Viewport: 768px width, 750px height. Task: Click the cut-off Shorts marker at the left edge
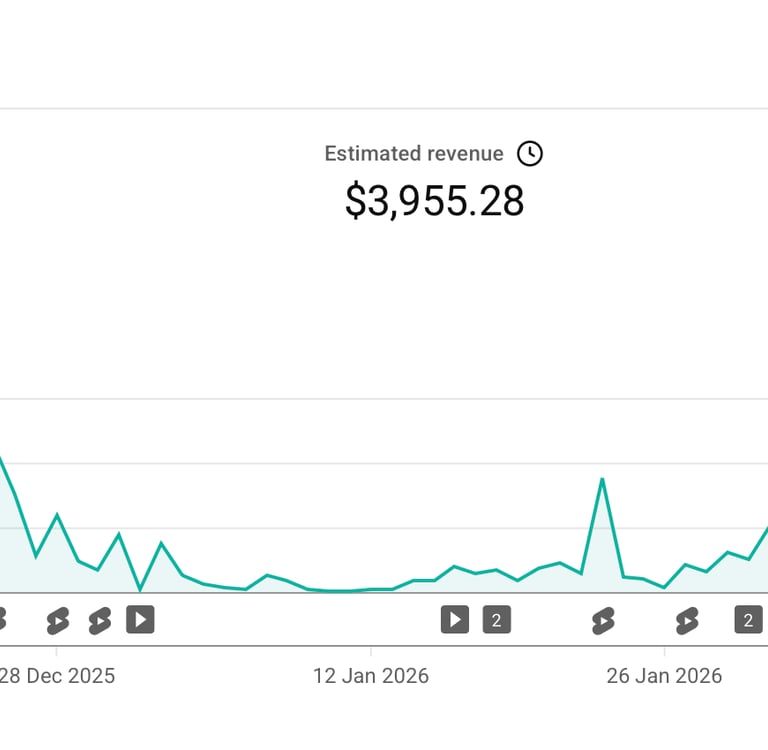[x=2, y=620]
